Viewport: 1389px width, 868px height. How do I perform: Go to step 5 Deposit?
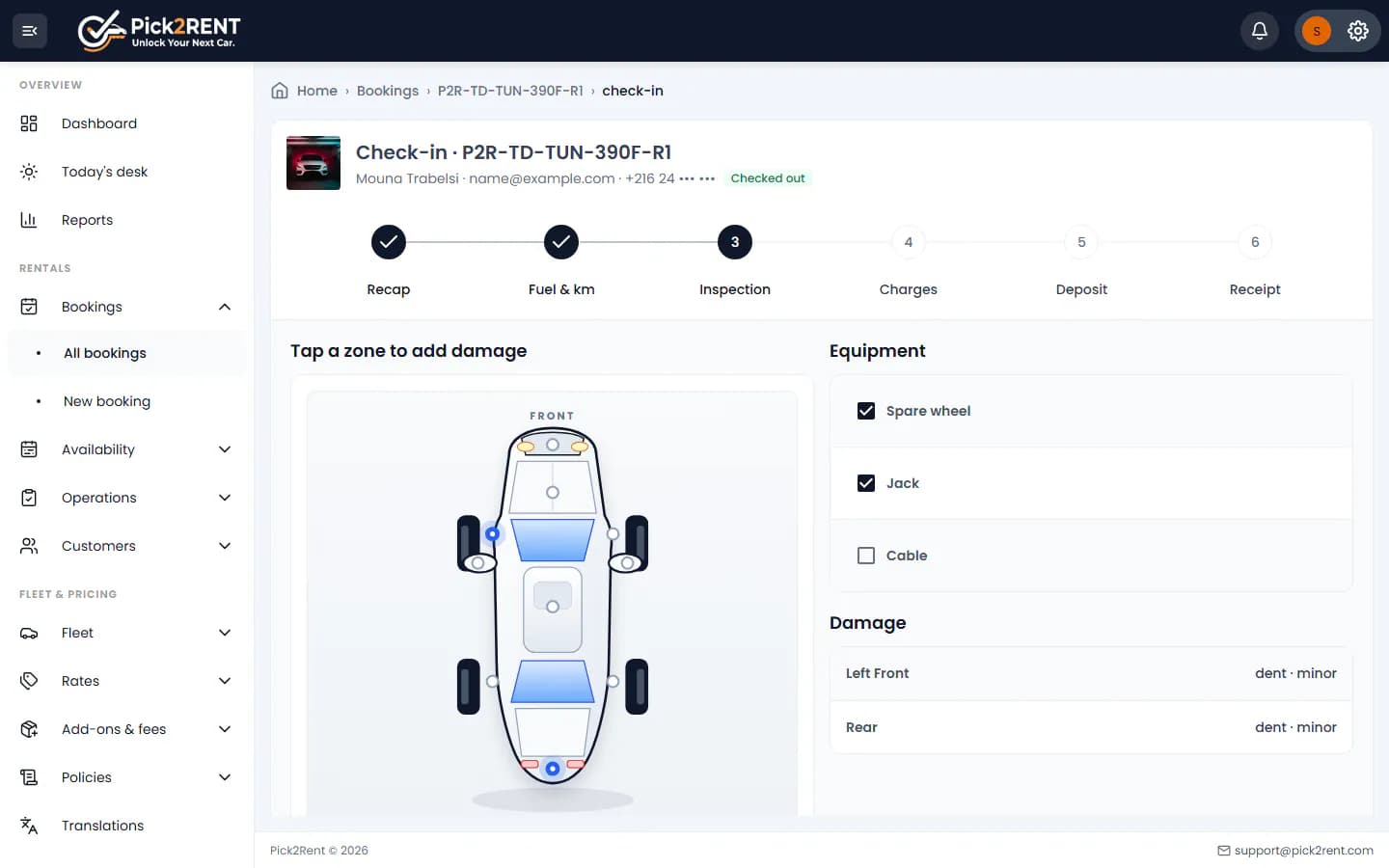[1081, 242]
